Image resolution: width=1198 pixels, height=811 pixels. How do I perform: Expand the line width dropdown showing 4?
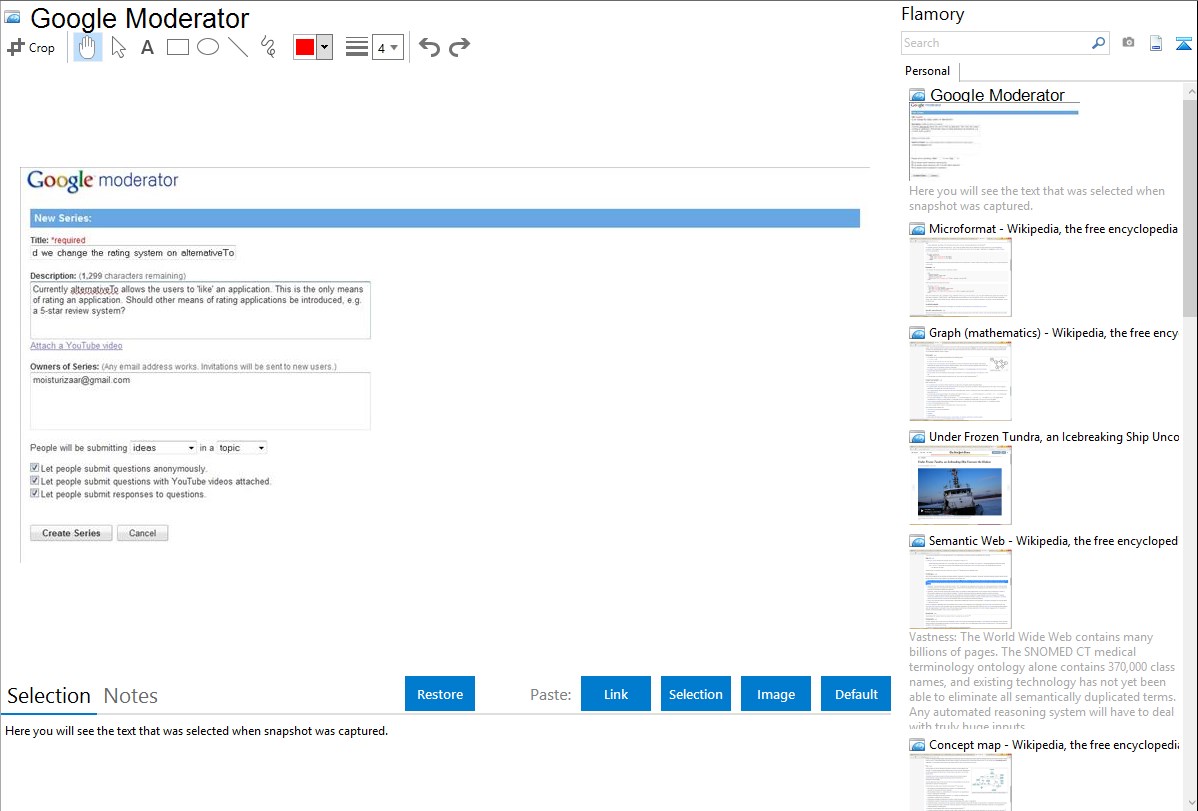(x=388, y=47)
